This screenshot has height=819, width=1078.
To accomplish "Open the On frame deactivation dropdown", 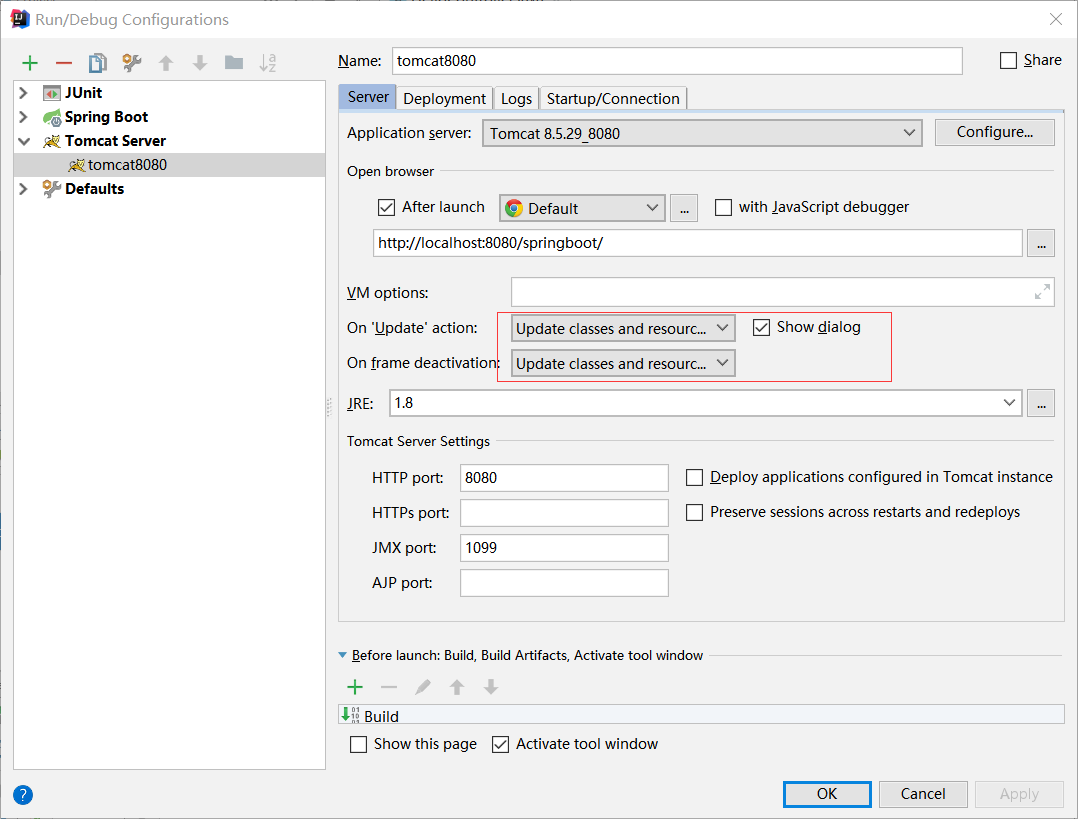I will click(x=623, y=363).
